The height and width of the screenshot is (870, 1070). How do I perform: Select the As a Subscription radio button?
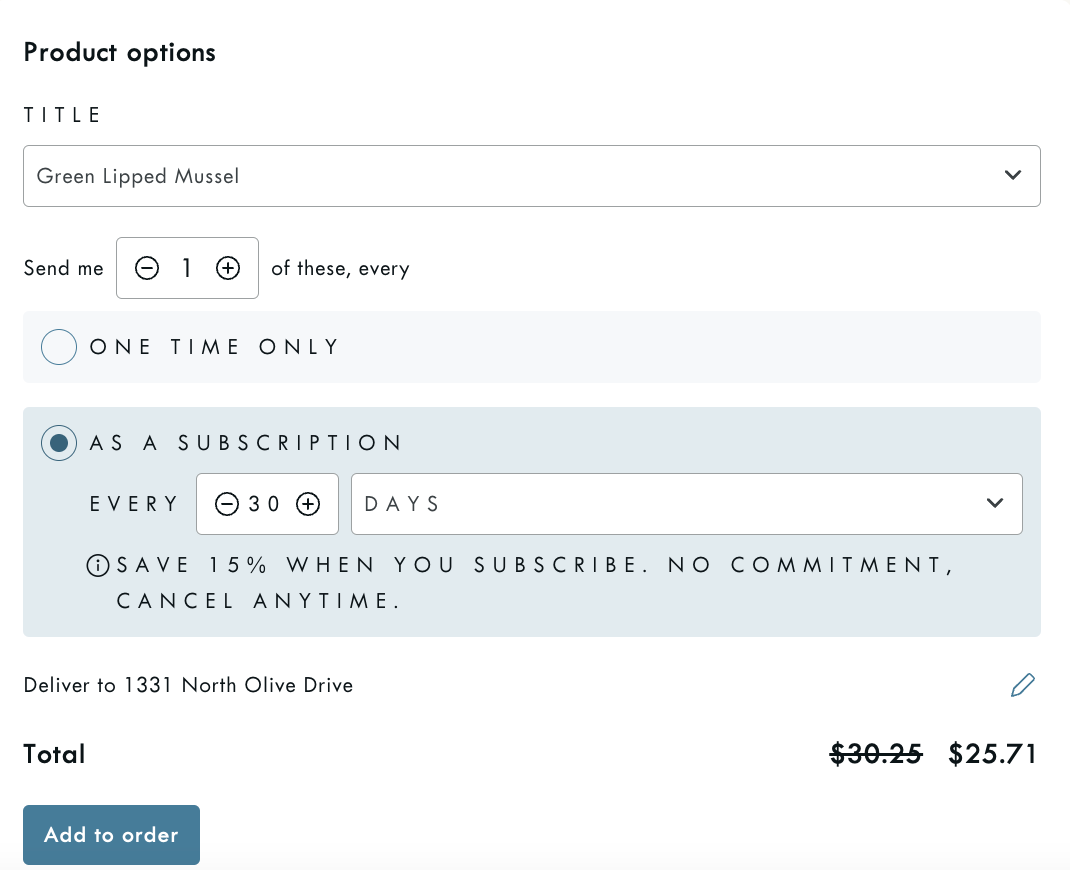[x=59, y=443]
